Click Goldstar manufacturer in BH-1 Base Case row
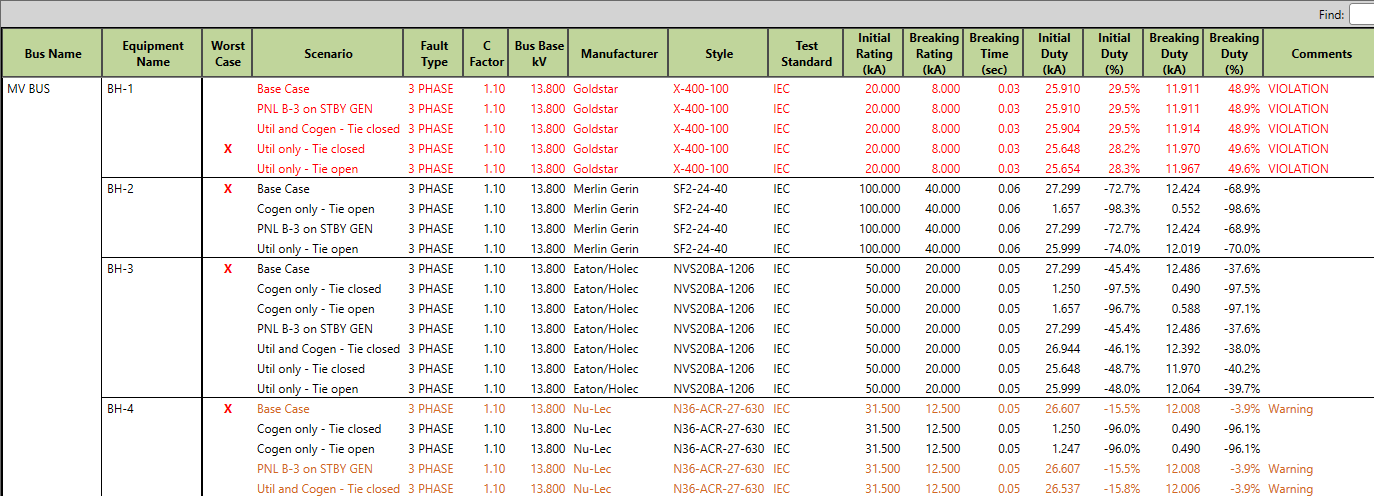The width and height of the screenshot is (1374, 496). [596, 89]
